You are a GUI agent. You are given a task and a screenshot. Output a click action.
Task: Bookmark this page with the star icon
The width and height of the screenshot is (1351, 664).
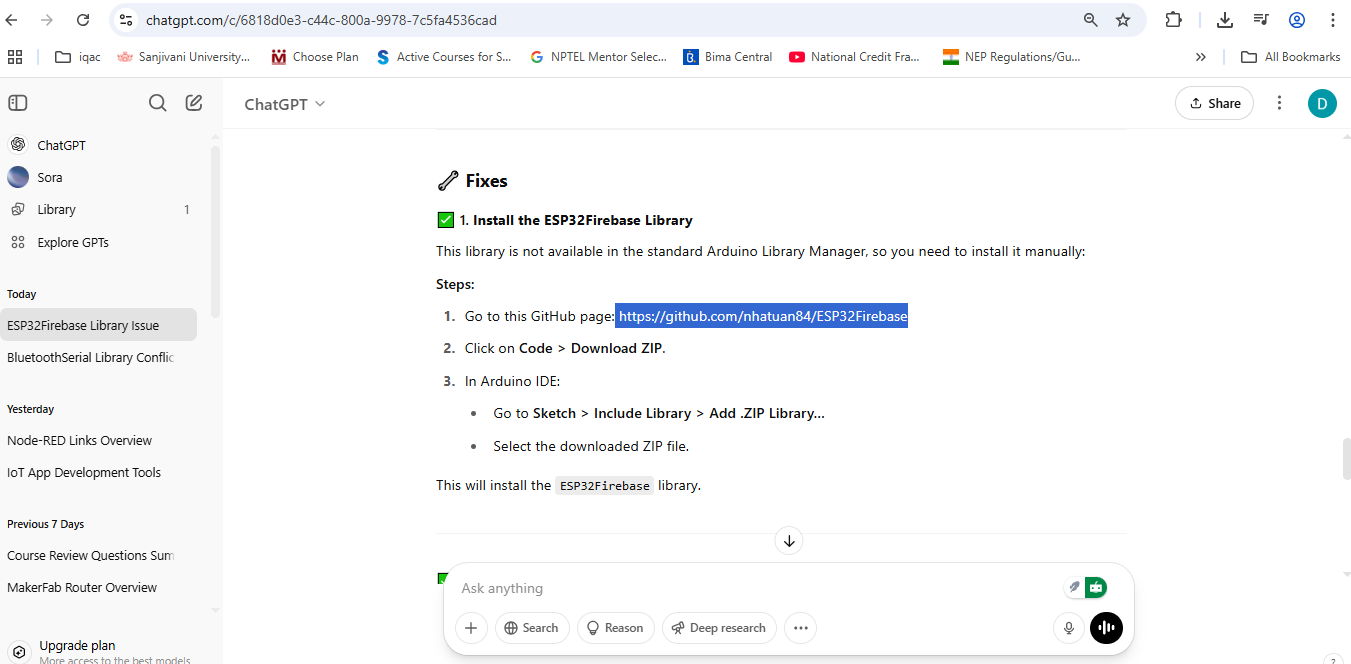tap(1123, 20)
